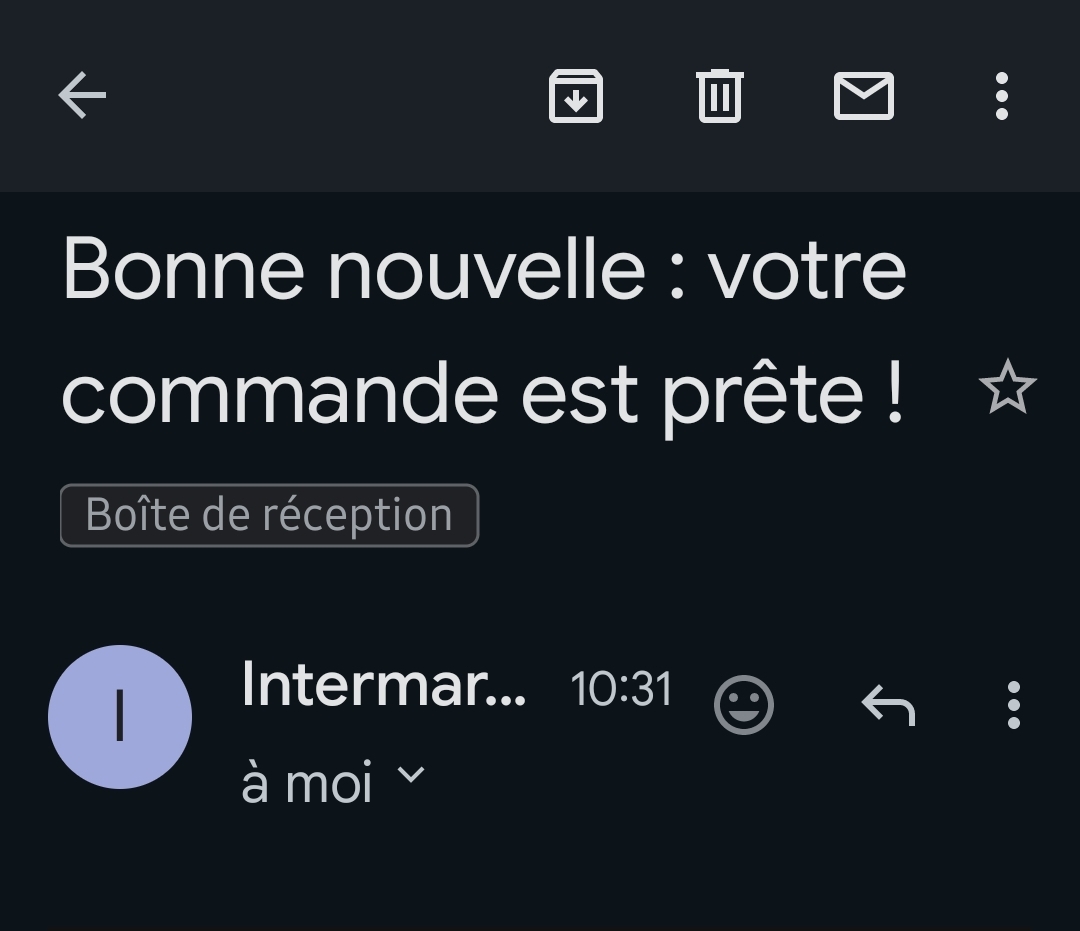Tap the 'à moi' recipient text
This screenshot has height=931, width=1080.
[307, 784]
